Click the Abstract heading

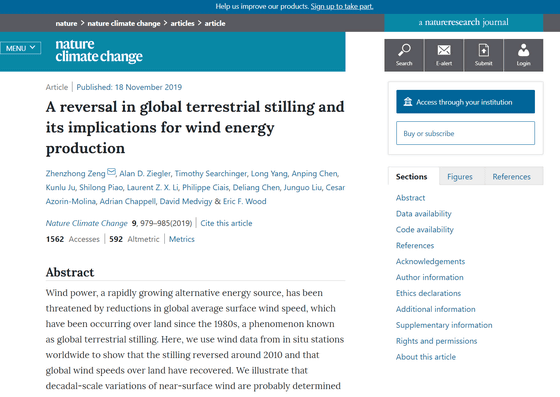(x=70, y=272)
